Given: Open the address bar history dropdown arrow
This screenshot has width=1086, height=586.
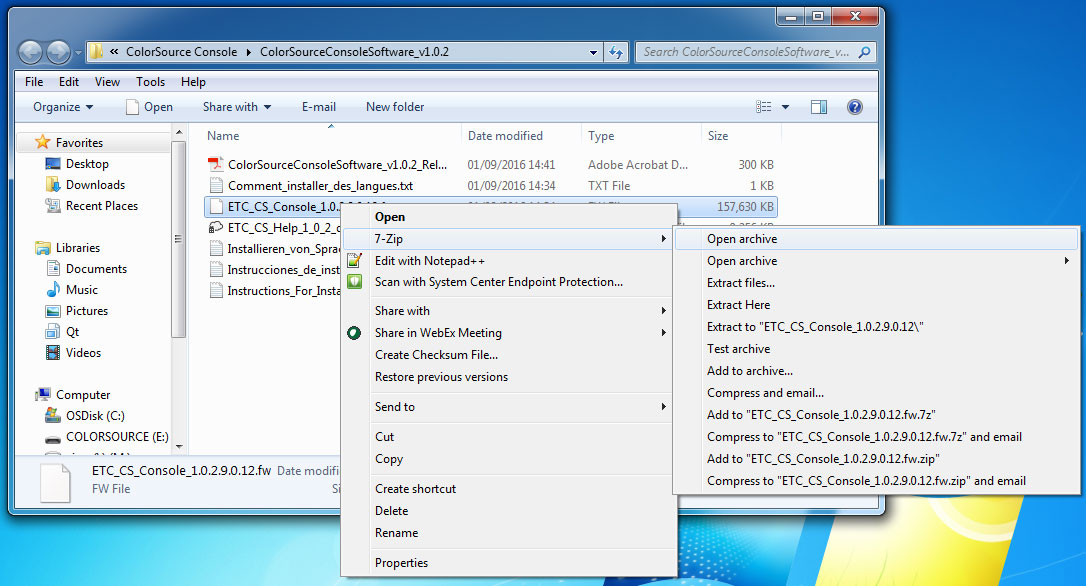Looking at the screenshot, I should [594, 52].
